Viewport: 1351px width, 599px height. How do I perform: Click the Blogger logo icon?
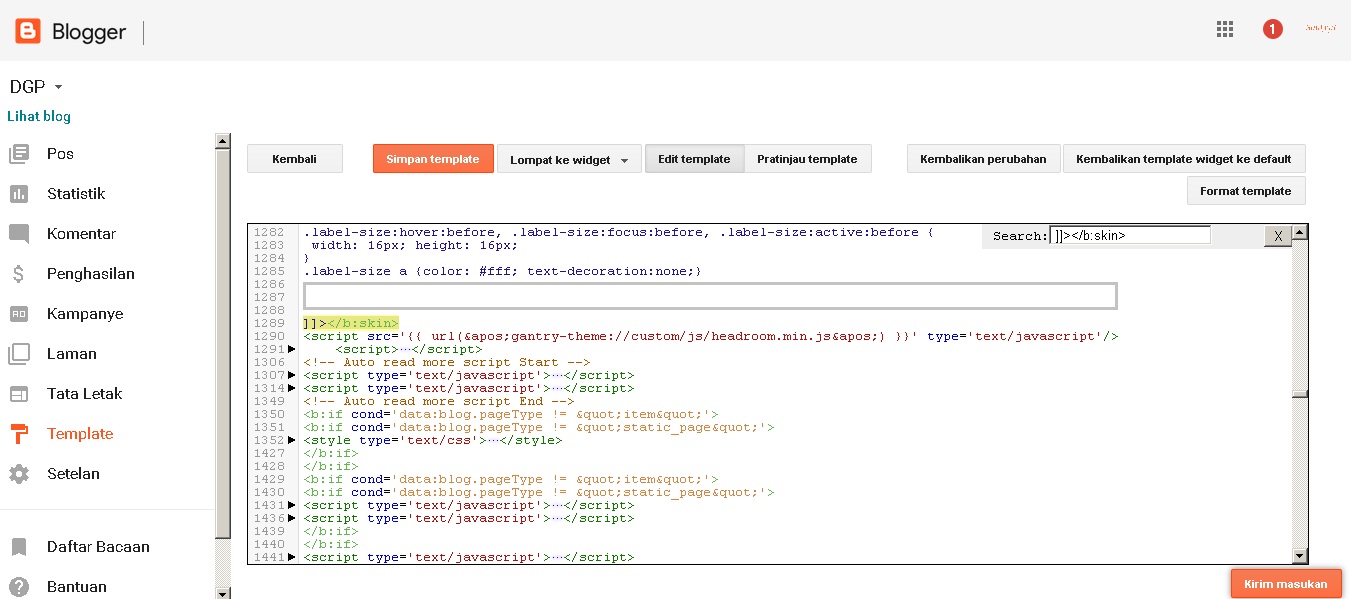[28, 32]
